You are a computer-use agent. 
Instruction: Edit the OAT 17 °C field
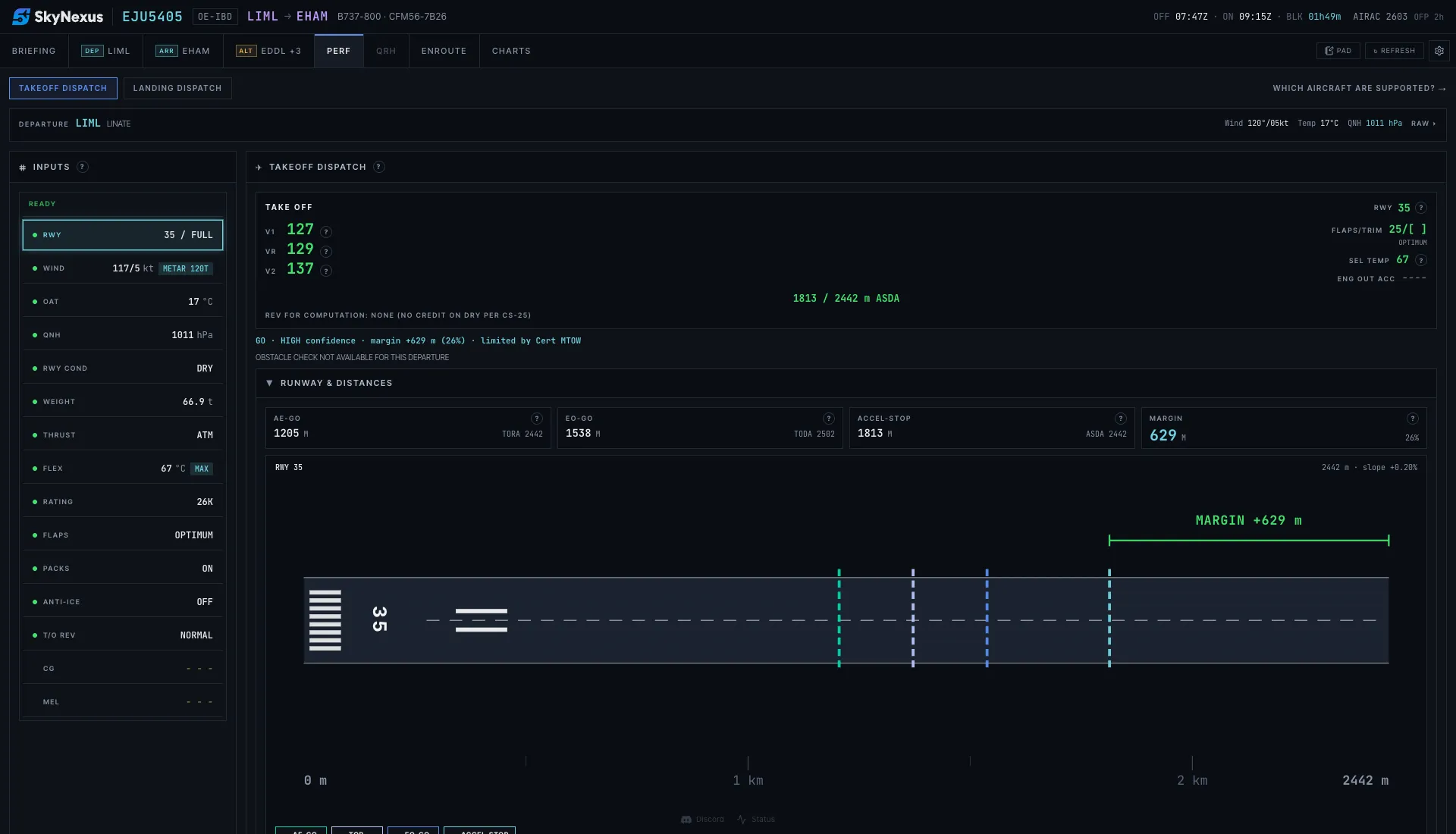[123, 302]
